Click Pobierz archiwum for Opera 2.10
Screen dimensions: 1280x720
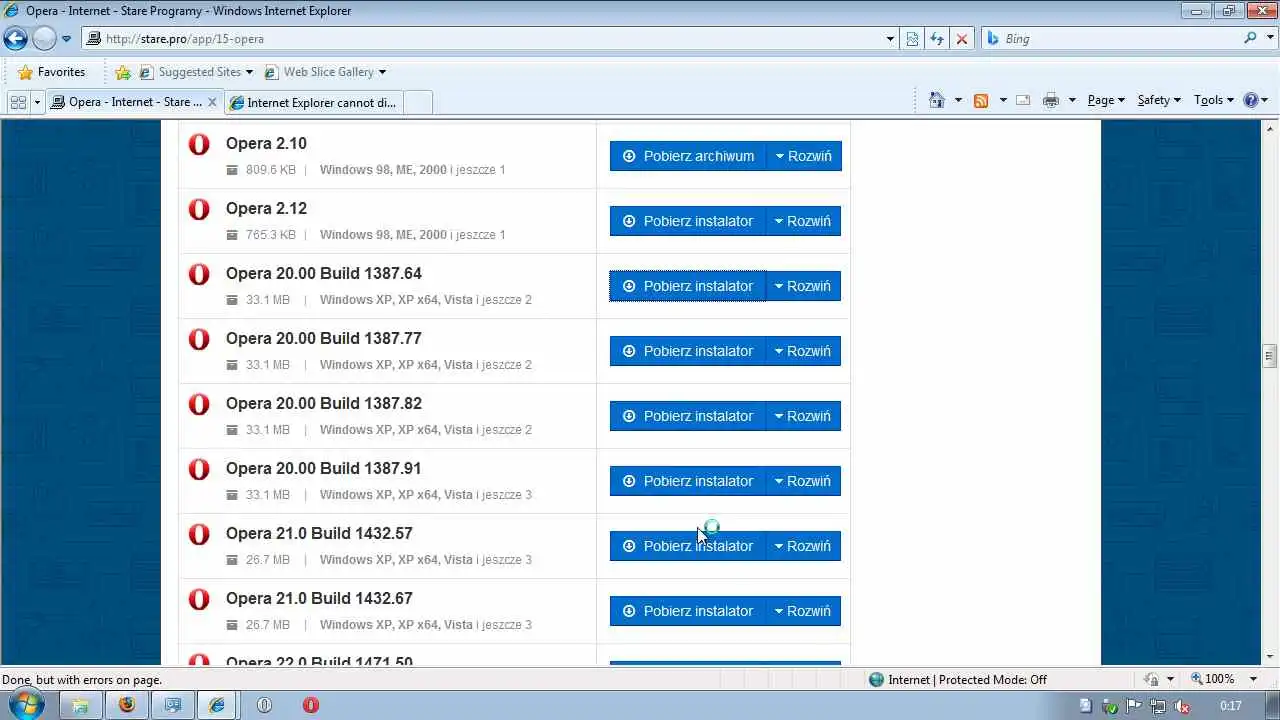click(x=688, y=156)
